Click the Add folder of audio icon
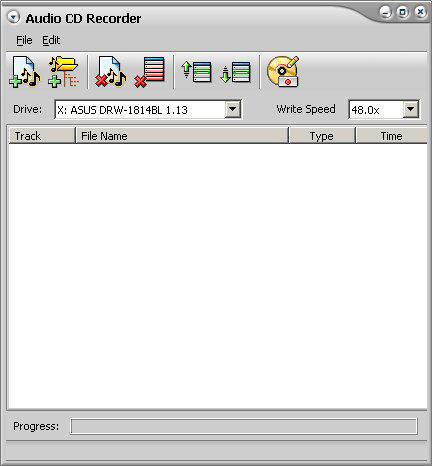The height and width of the screenshot is (466, 432). tap(64, 72)
